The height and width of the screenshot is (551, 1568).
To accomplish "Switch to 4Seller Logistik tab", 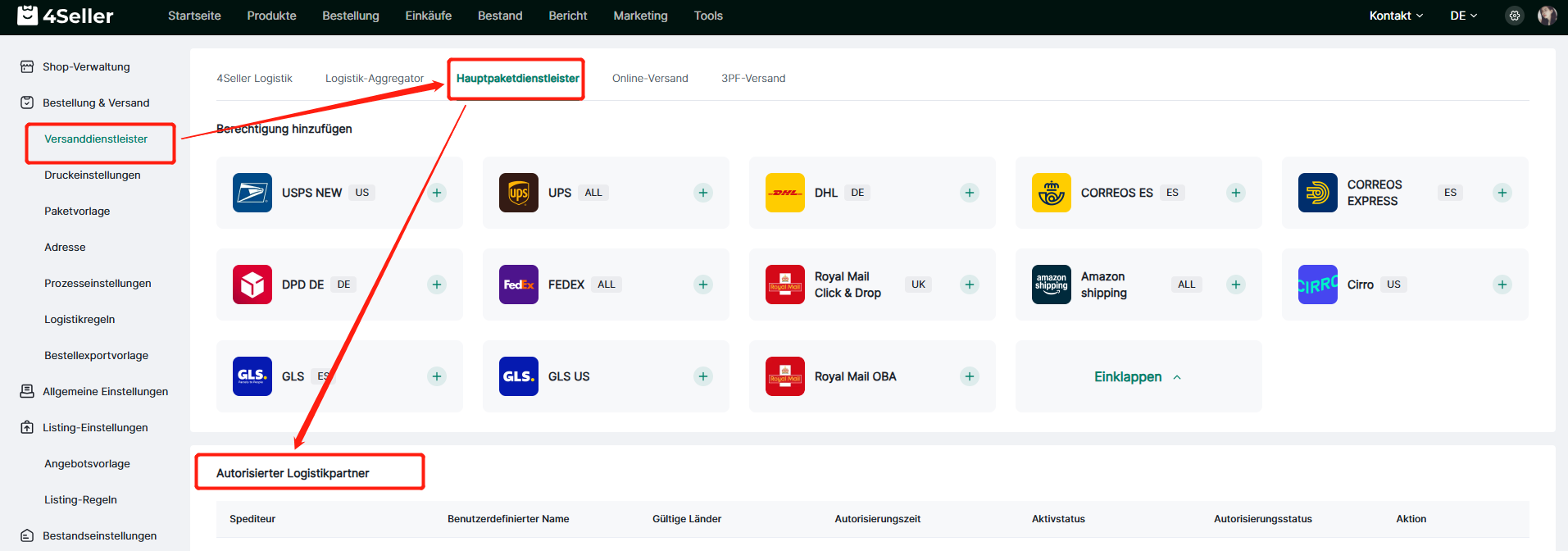I will point(254,78).
